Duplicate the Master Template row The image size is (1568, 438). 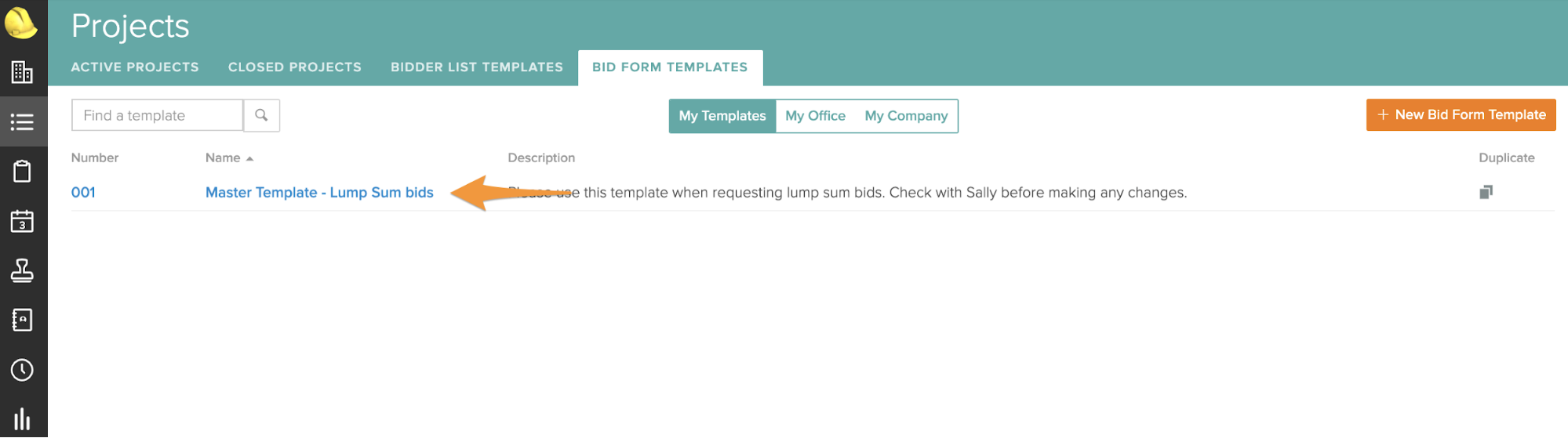pos(1486,192)
